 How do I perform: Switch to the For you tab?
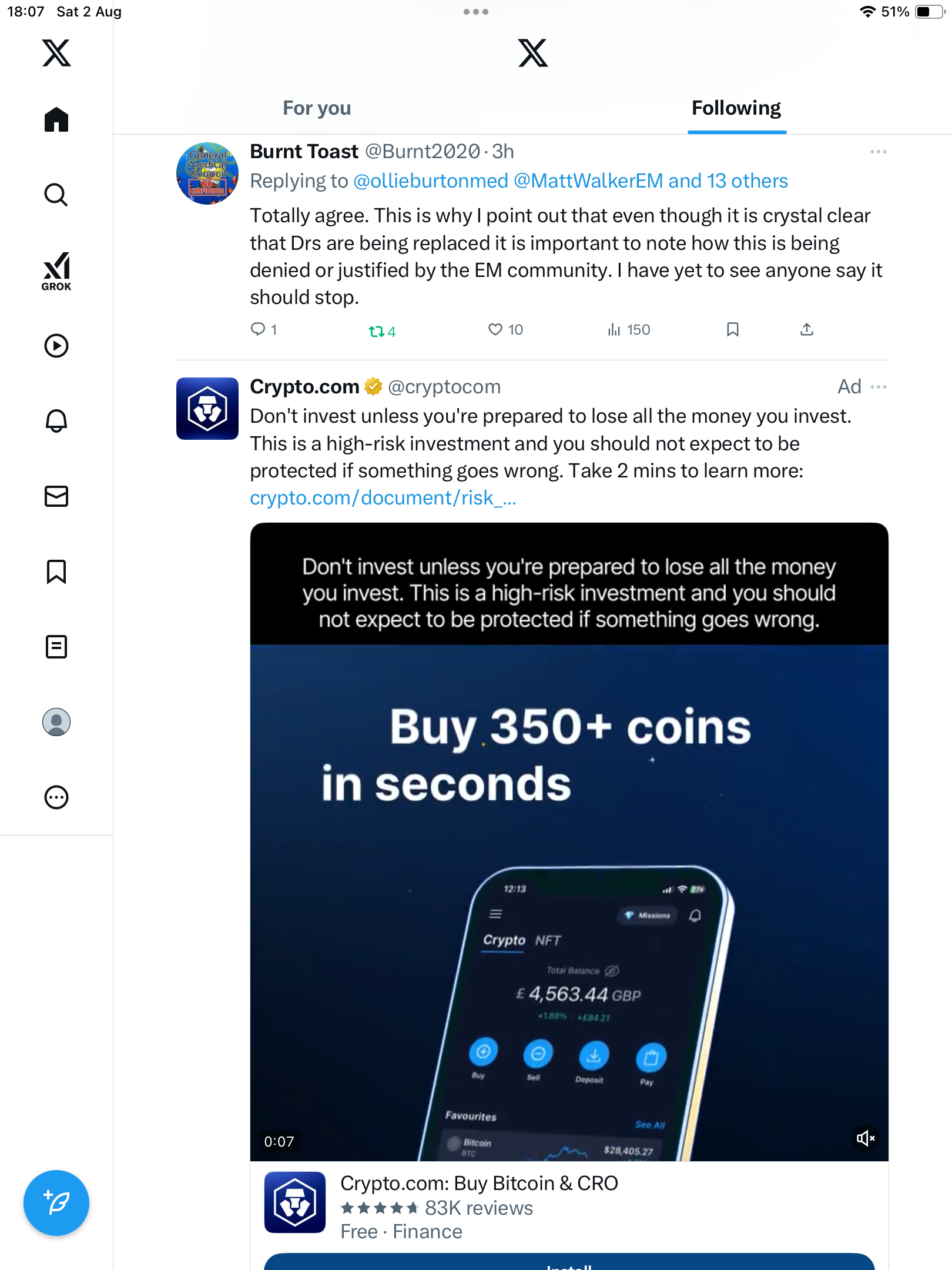coord(317,108)
